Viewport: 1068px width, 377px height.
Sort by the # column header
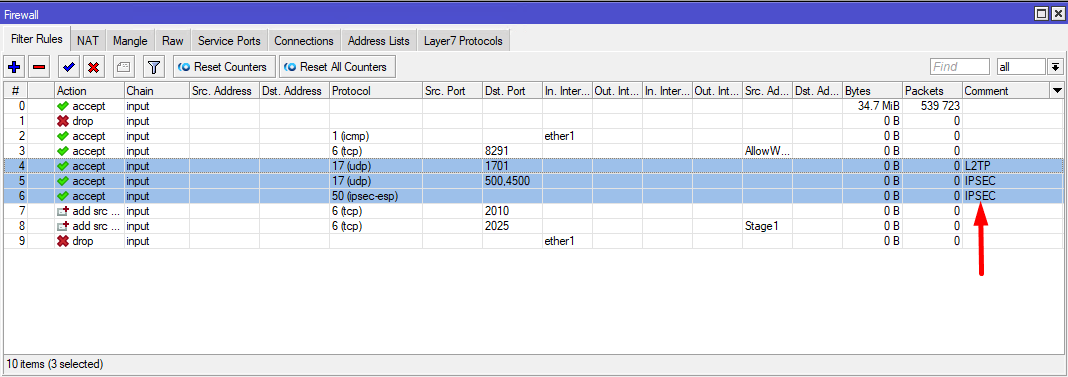[x=16, y=91]
